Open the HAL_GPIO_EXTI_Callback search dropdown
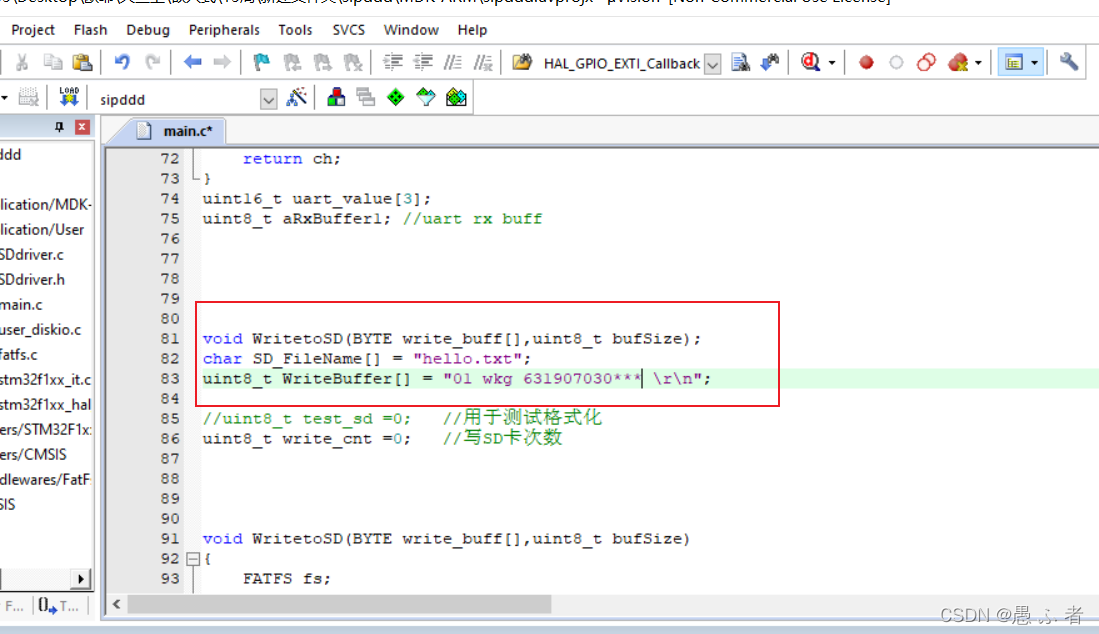Viewport: 1099px width, 634px height. tap(712, 64)
